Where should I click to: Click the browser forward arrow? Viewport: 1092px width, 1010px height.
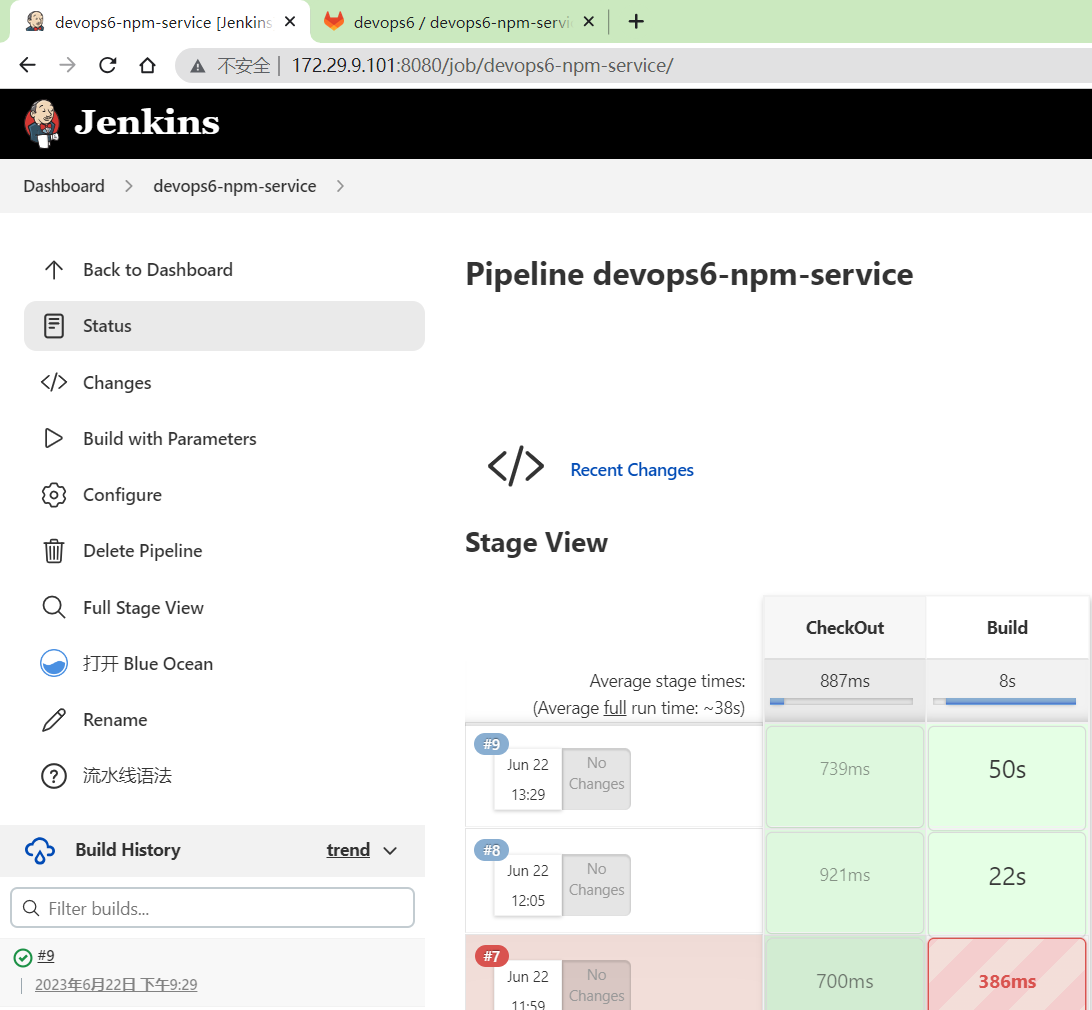(68, 65)
